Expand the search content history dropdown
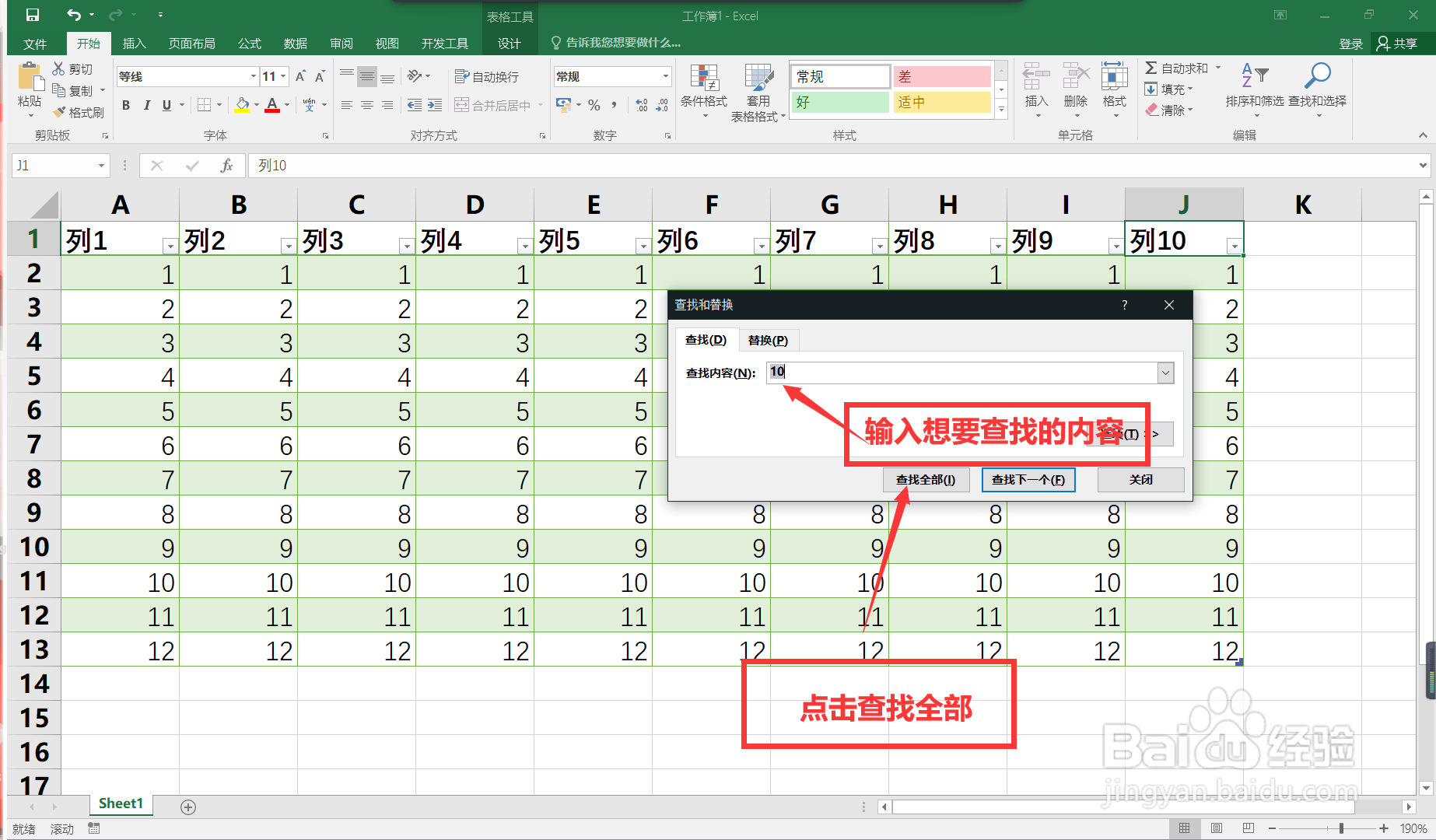The height and width of the screenshot is (840, 1436). pos(1165,373)
